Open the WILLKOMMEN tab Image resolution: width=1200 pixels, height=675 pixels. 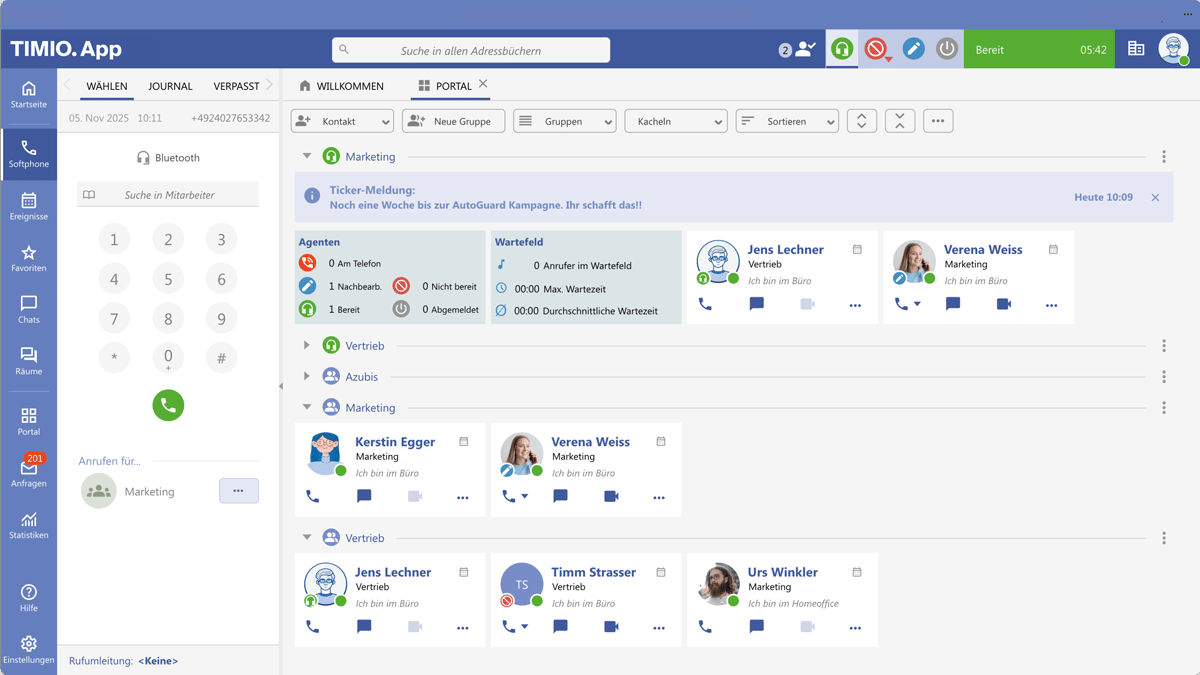(348, 86)
